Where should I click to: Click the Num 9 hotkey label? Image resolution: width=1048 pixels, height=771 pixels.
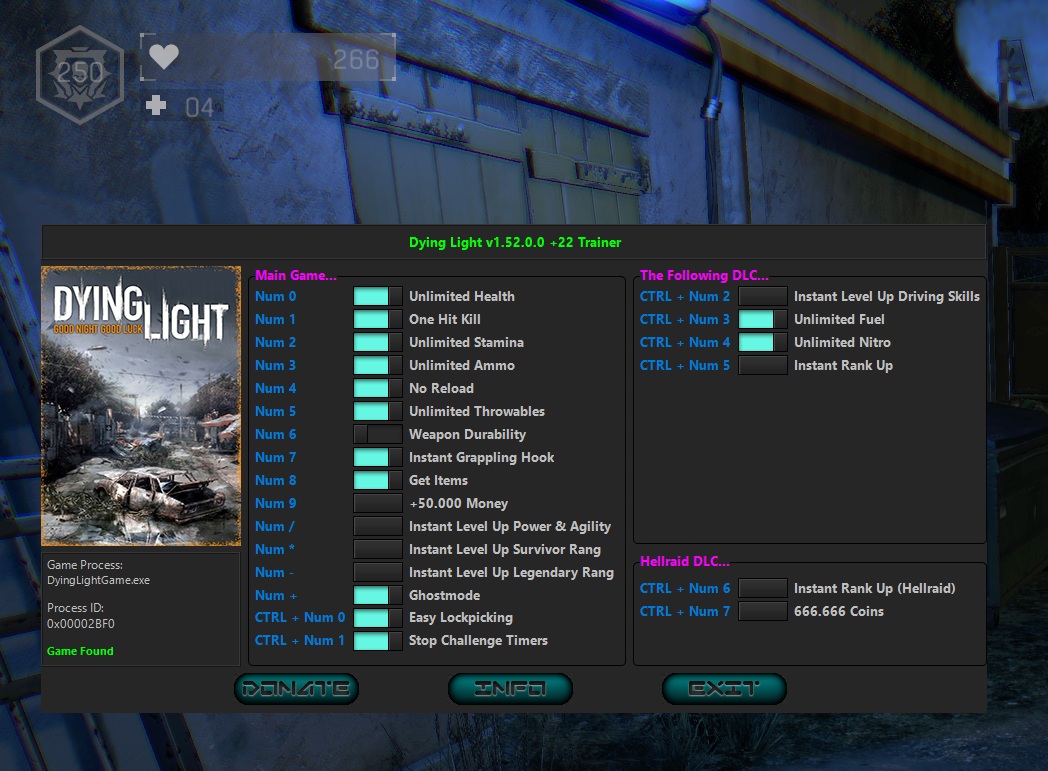pyautogui.click(x=275, y=503)
